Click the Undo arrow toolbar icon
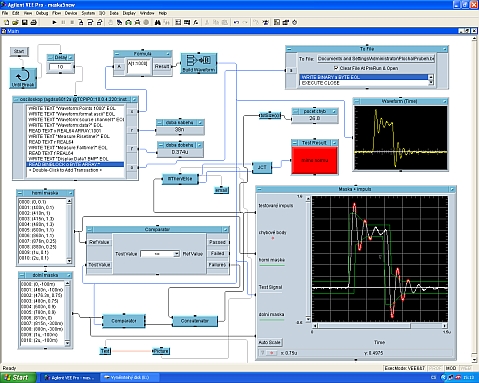 (x=236, y=23)
